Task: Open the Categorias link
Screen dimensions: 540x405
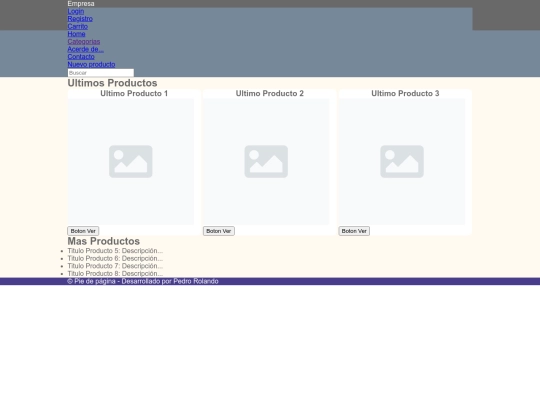Action: click(84, 42)
